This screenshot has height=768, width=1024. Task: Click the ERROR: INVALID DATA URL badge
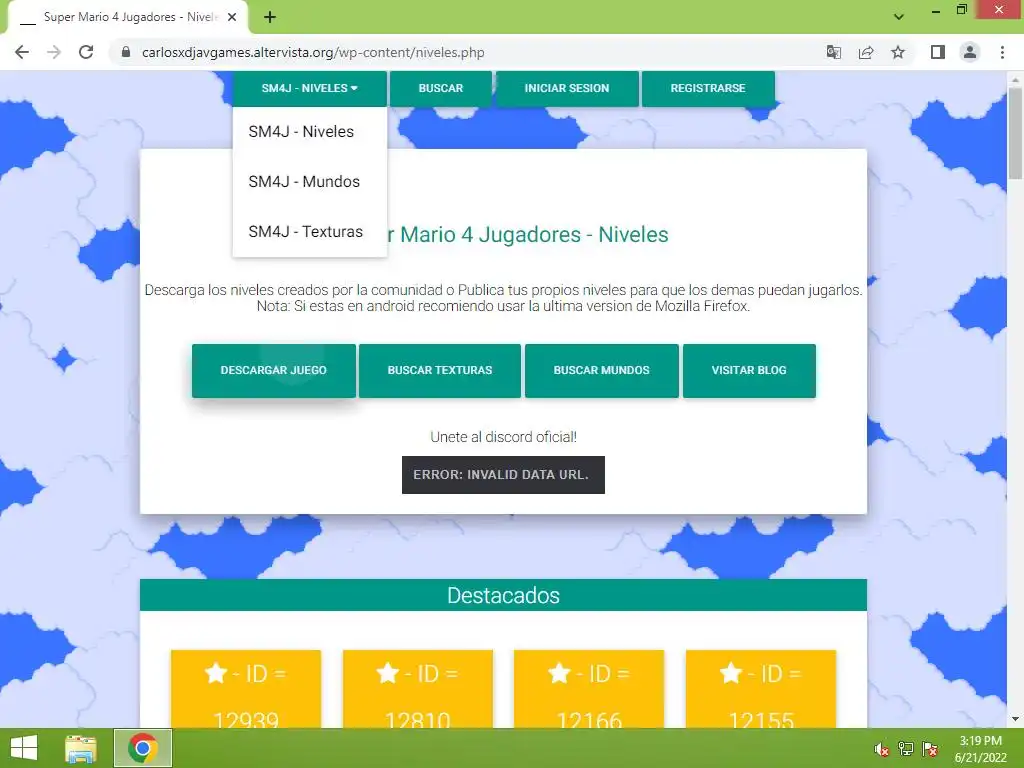(x=503, y=475)
